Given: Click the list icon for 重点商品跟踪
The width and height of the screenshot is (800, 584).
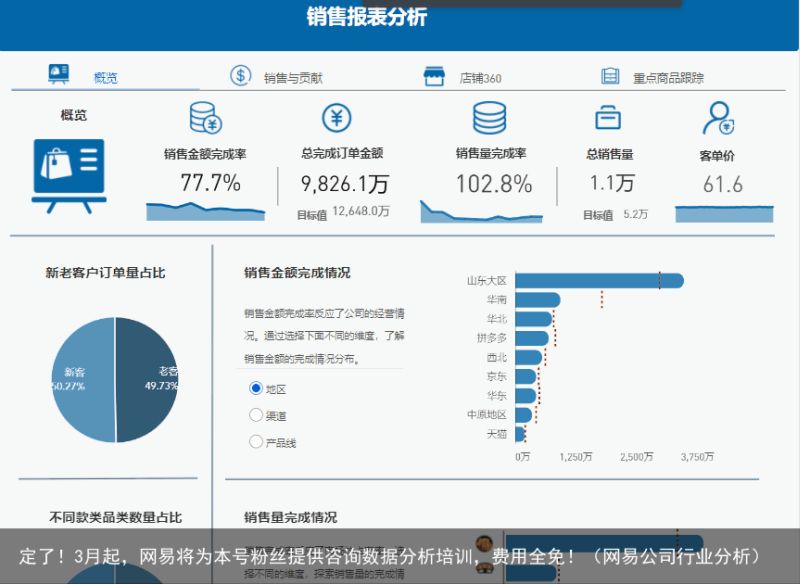Looking at the screenshot, I should (x=610, y=76).
